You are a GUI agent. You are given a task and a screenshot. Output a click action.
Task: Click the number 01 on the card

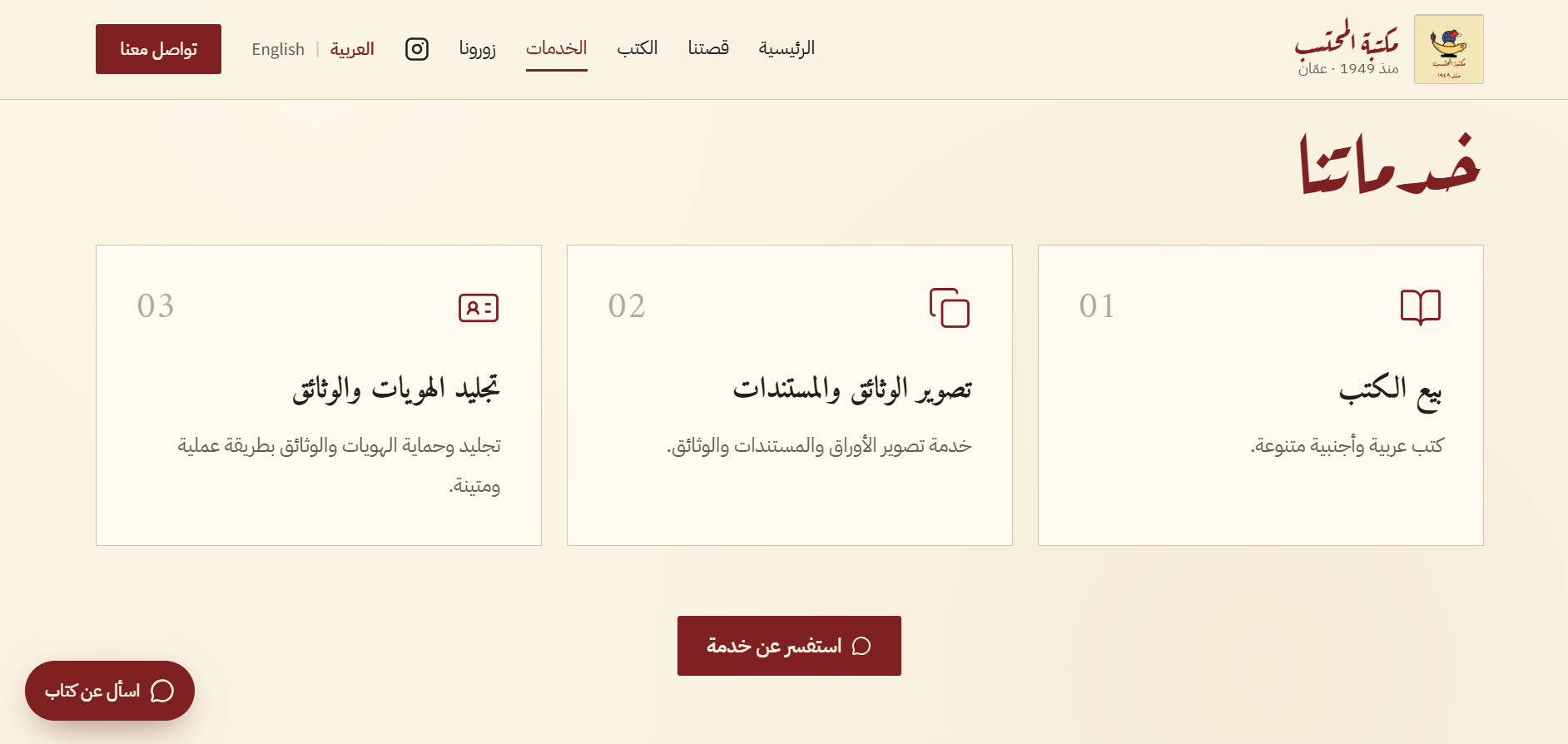(x=1097, y=306)
